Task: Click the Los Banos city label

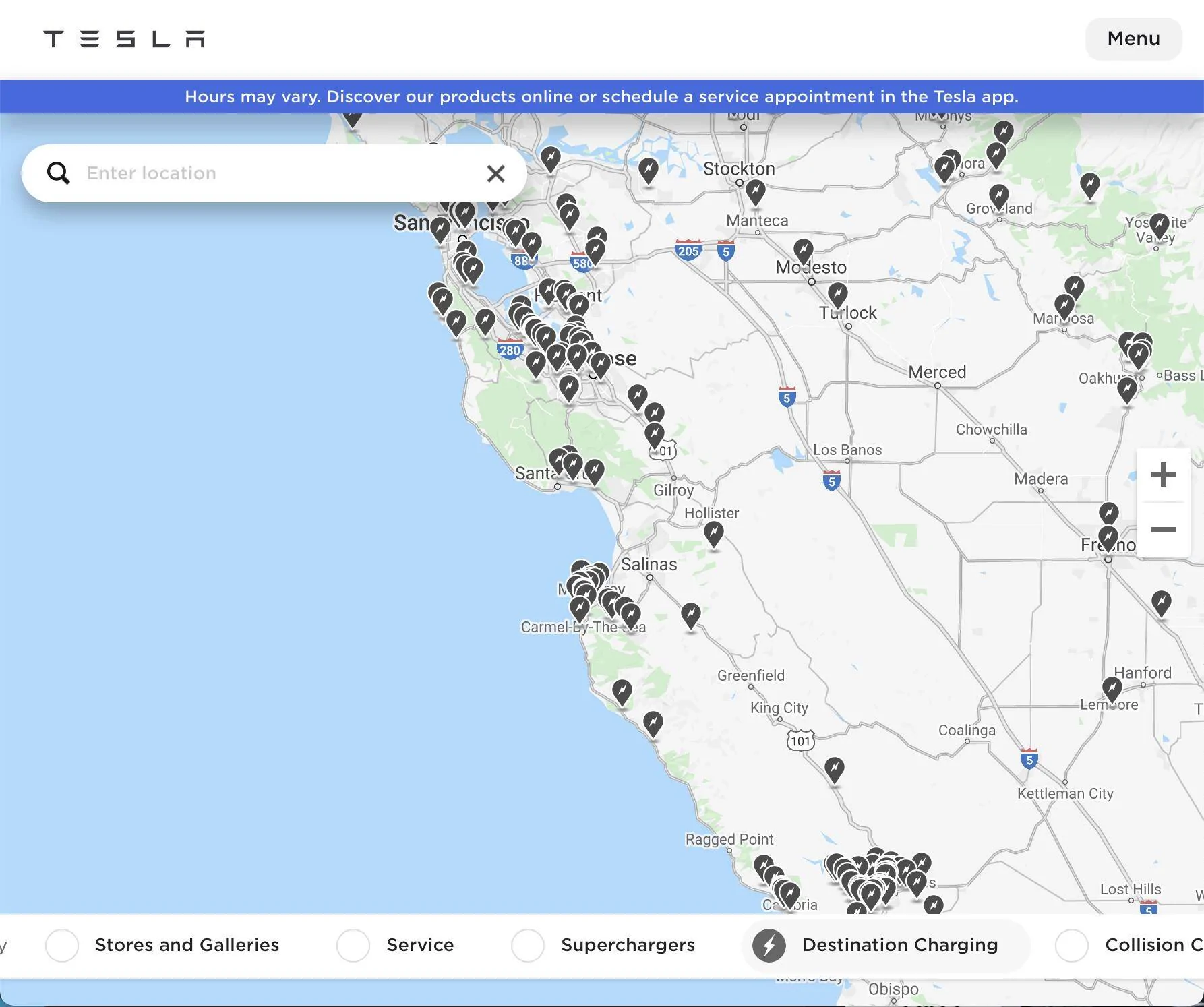Action: [x=847, y=450]
